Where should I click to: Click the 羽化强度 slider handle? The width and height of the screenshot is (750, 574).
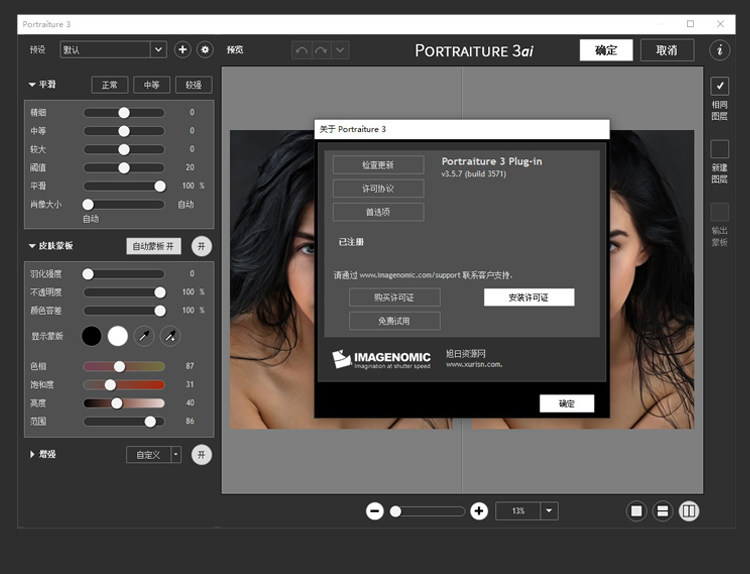88,274
